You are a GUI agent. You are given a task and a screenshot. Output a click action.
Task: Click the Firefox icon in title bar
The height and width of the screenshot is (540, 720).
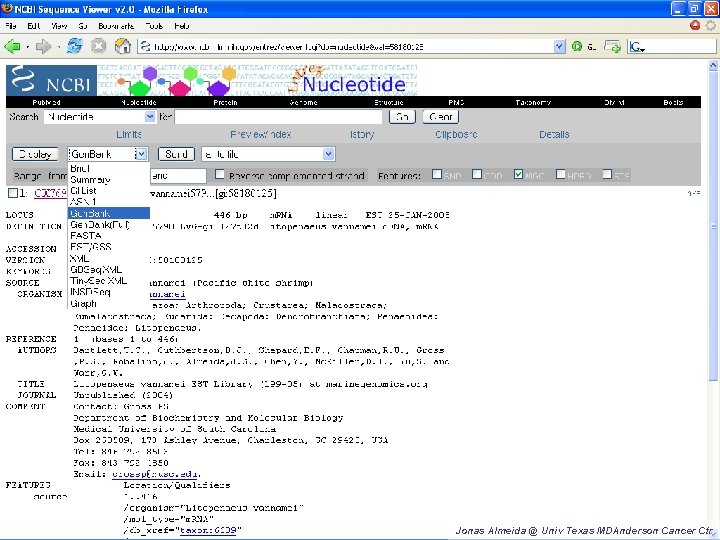[6, 9]
